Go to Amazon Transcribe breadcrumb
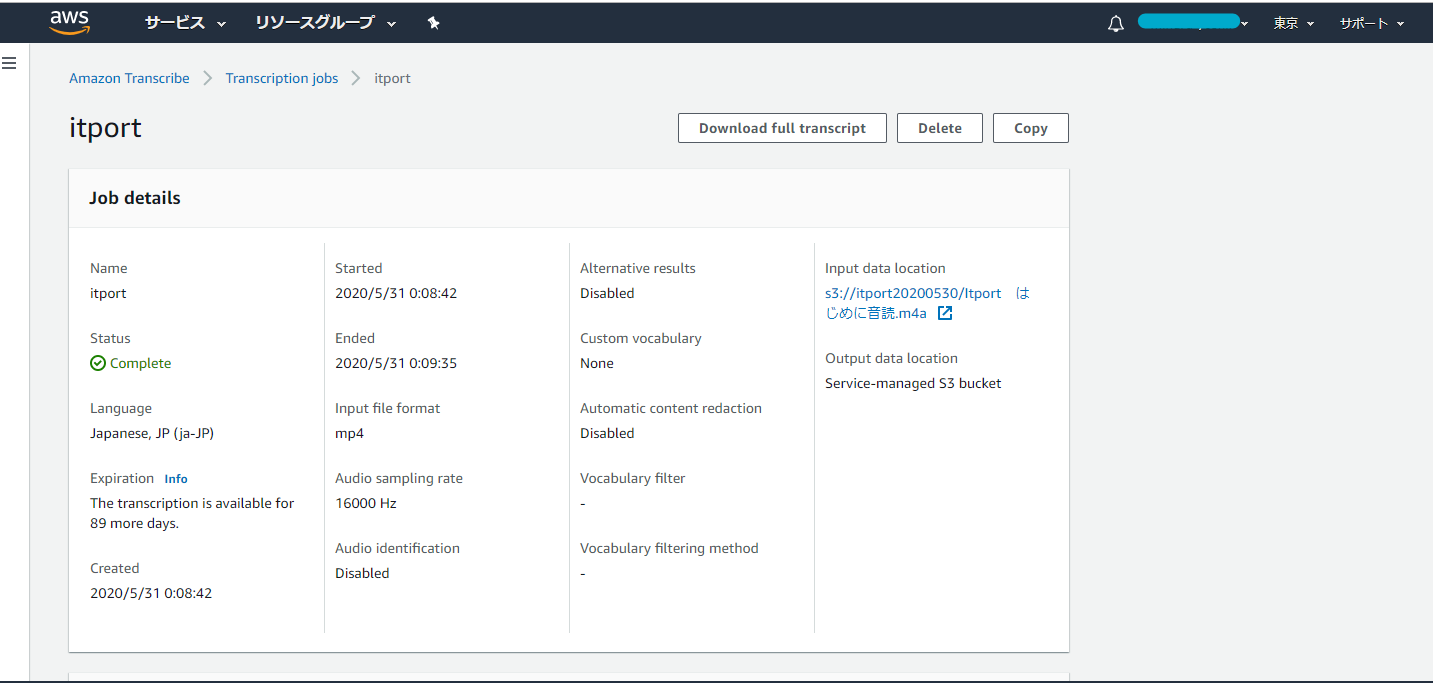The height and width of the screenshot is (683, 1433). coord(129,78)
